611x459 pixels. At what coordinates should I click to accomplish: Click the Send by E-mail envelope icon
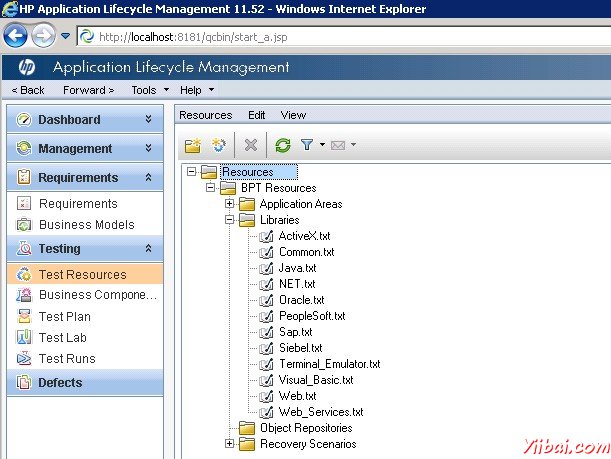point(338,145)
